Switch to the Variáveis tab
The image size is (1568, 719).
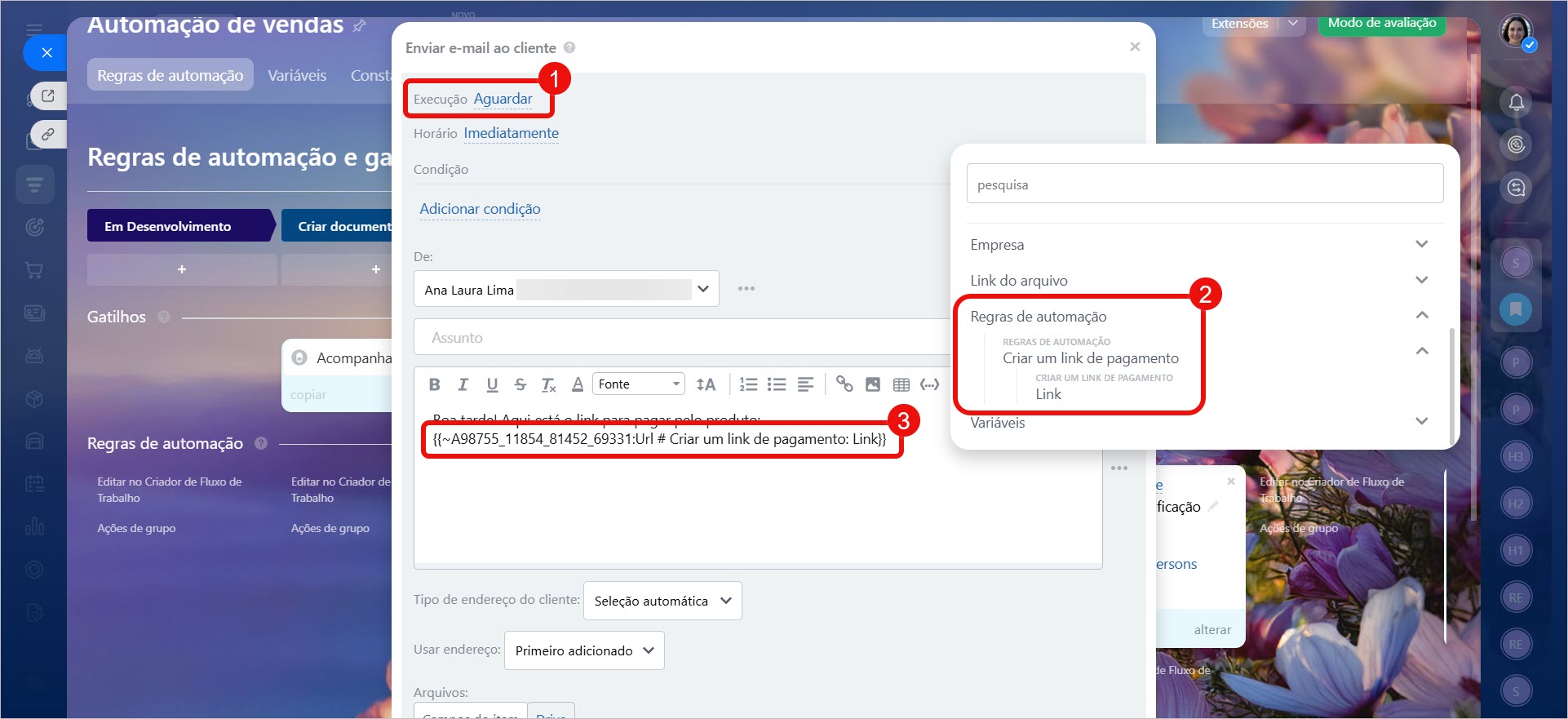pyautogui.click(x=297, y=75)
